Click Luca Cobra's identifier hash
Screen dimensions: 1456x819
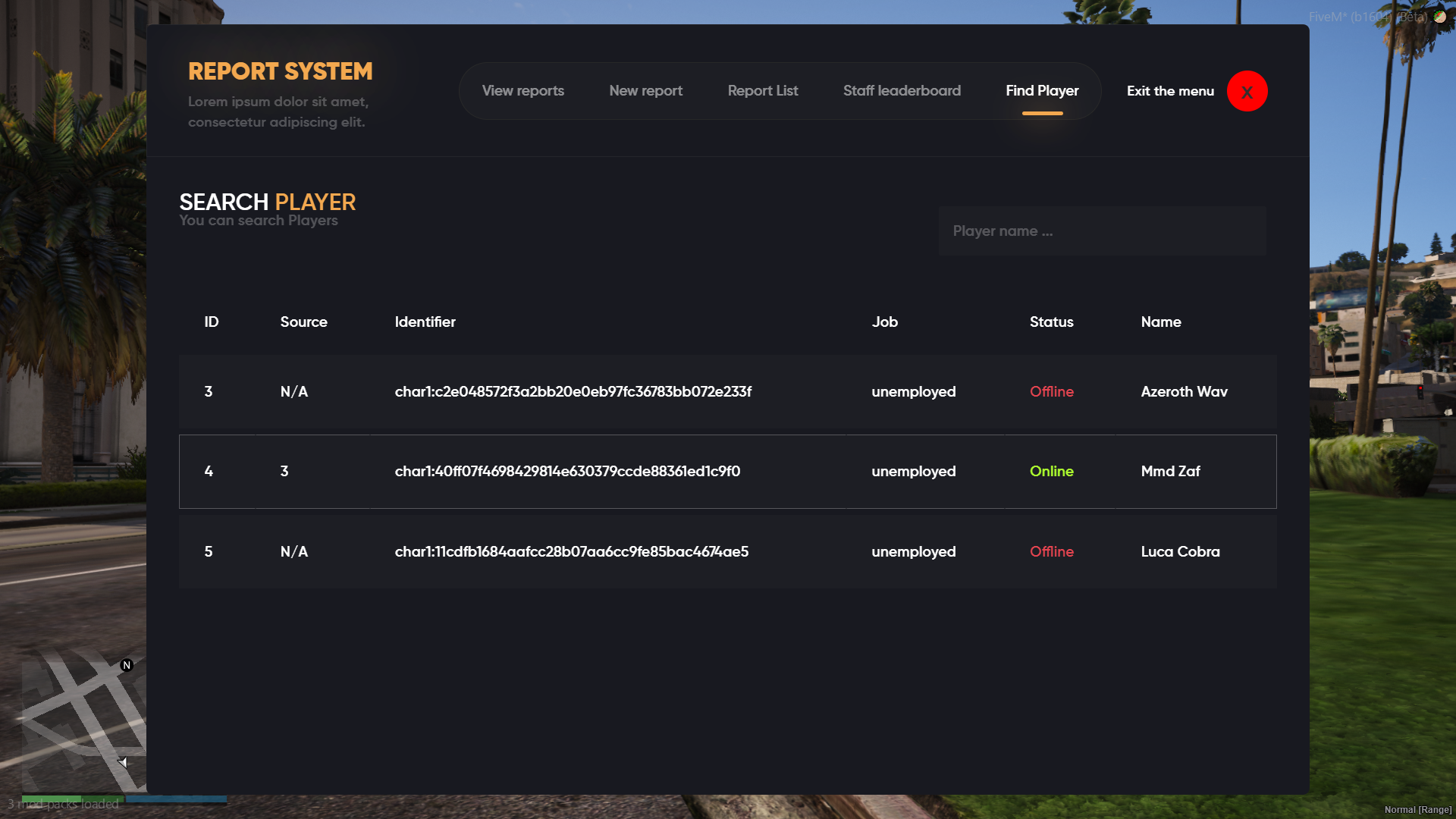[571, 551]
